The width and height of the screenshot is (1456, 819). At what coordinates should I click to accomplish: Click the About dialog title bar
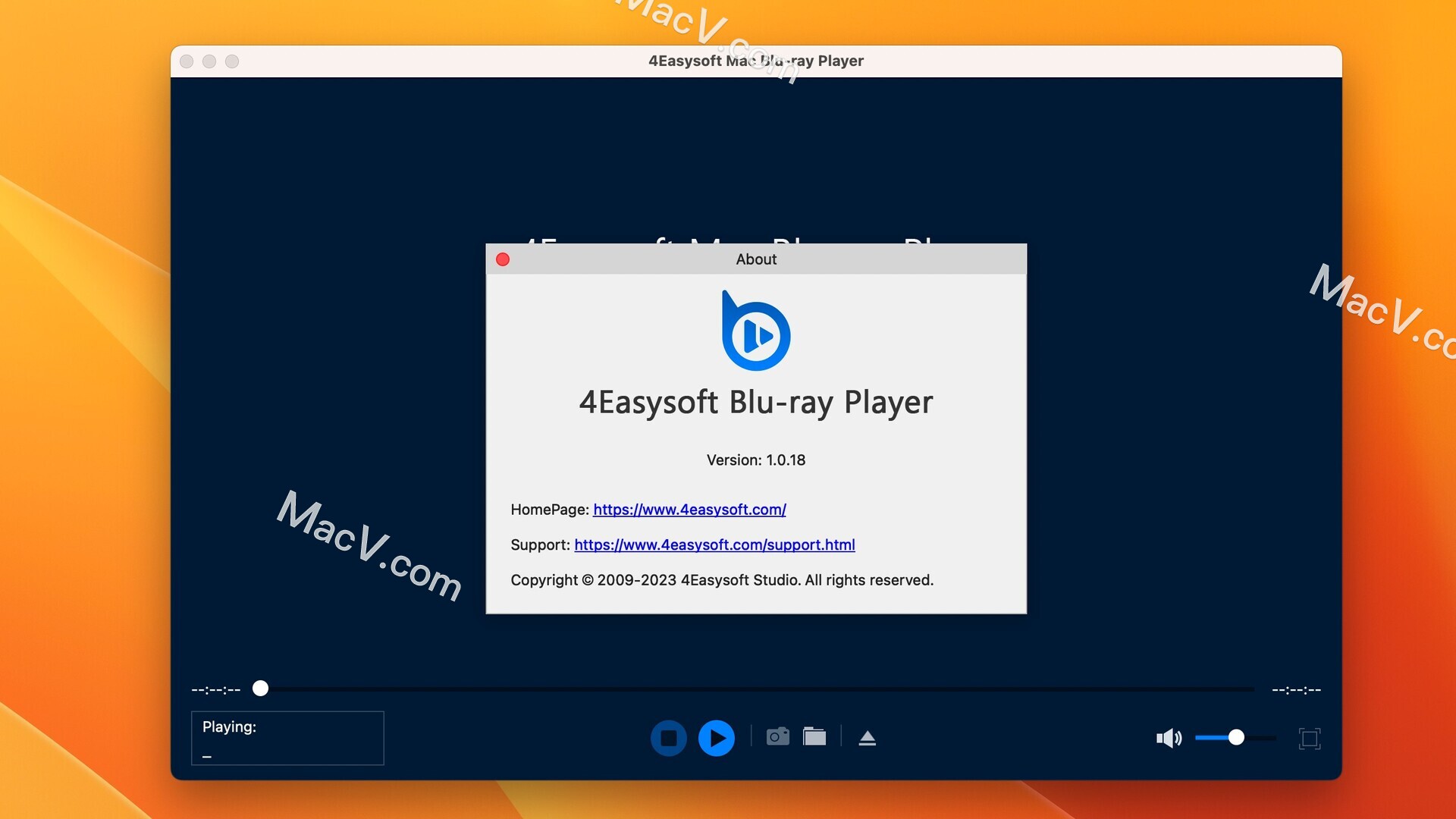(x=756, y=259)
